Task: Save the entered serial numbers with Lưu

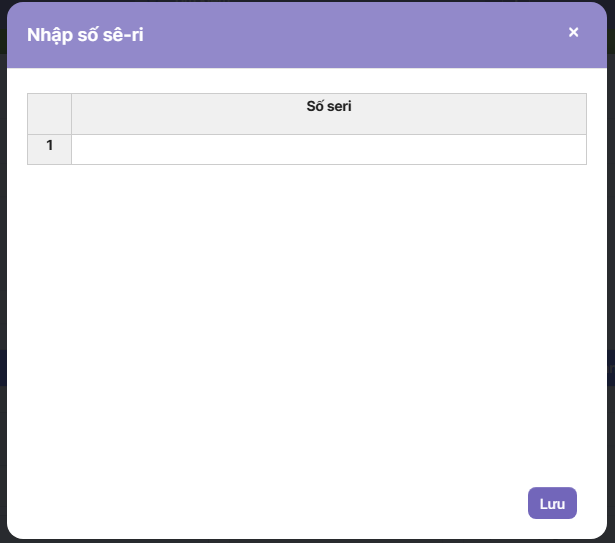Action: click(552, 504)
